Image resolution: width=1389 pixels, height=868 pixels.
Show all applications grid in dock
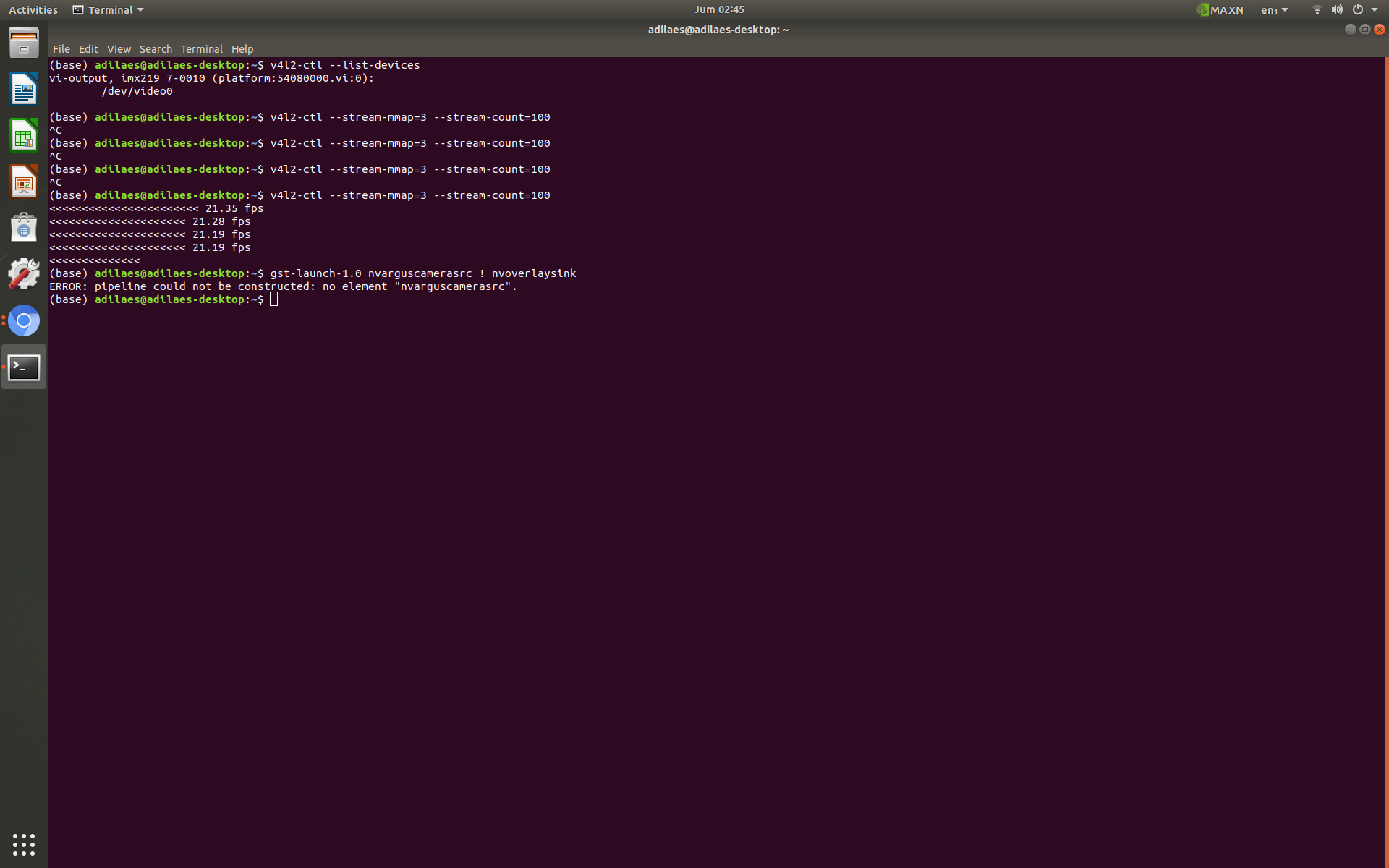(x=24, y=845)
